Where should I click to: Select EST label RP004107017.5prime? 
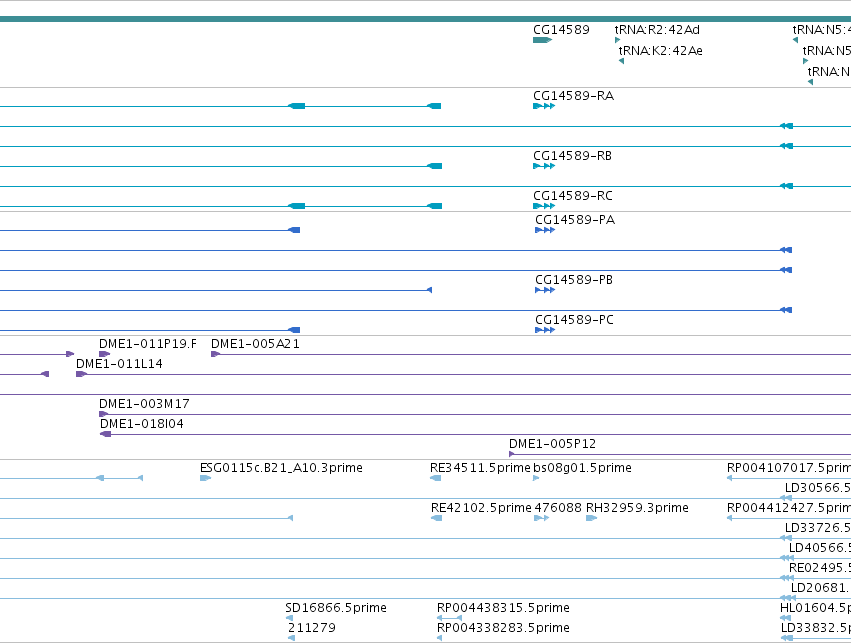789,468
